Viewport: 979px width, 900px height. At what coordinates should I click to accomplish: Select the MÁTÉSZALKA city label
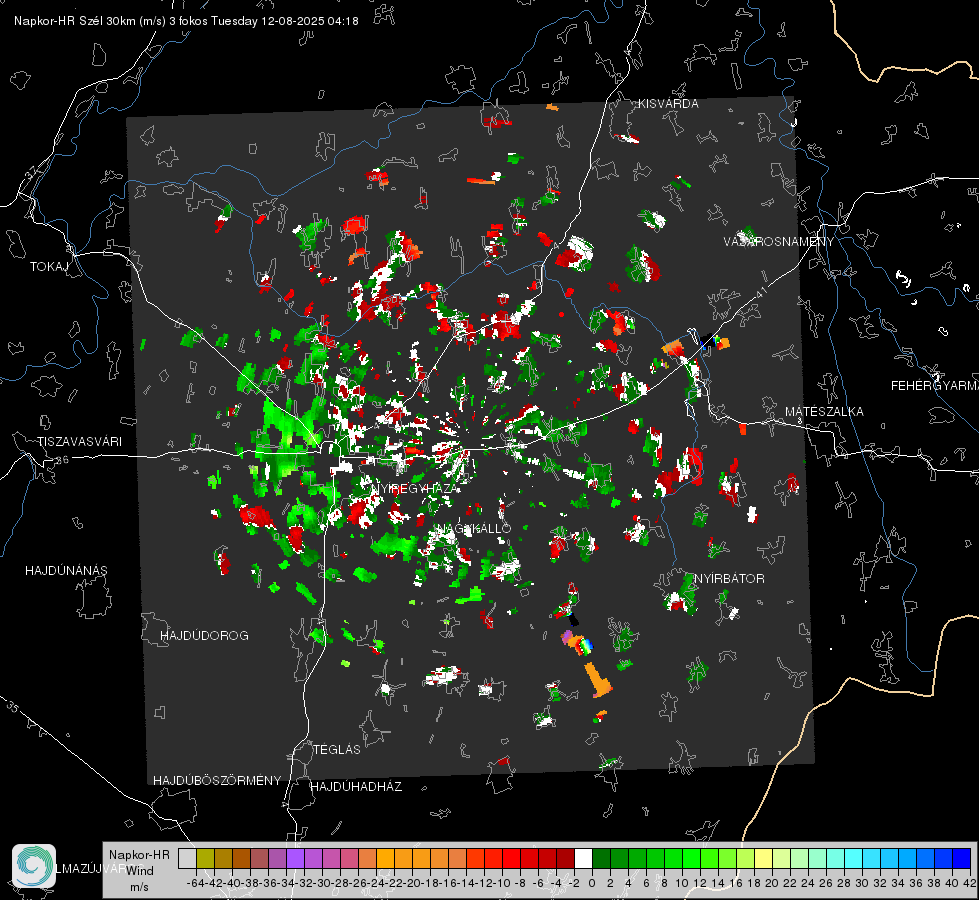point(824,412)
